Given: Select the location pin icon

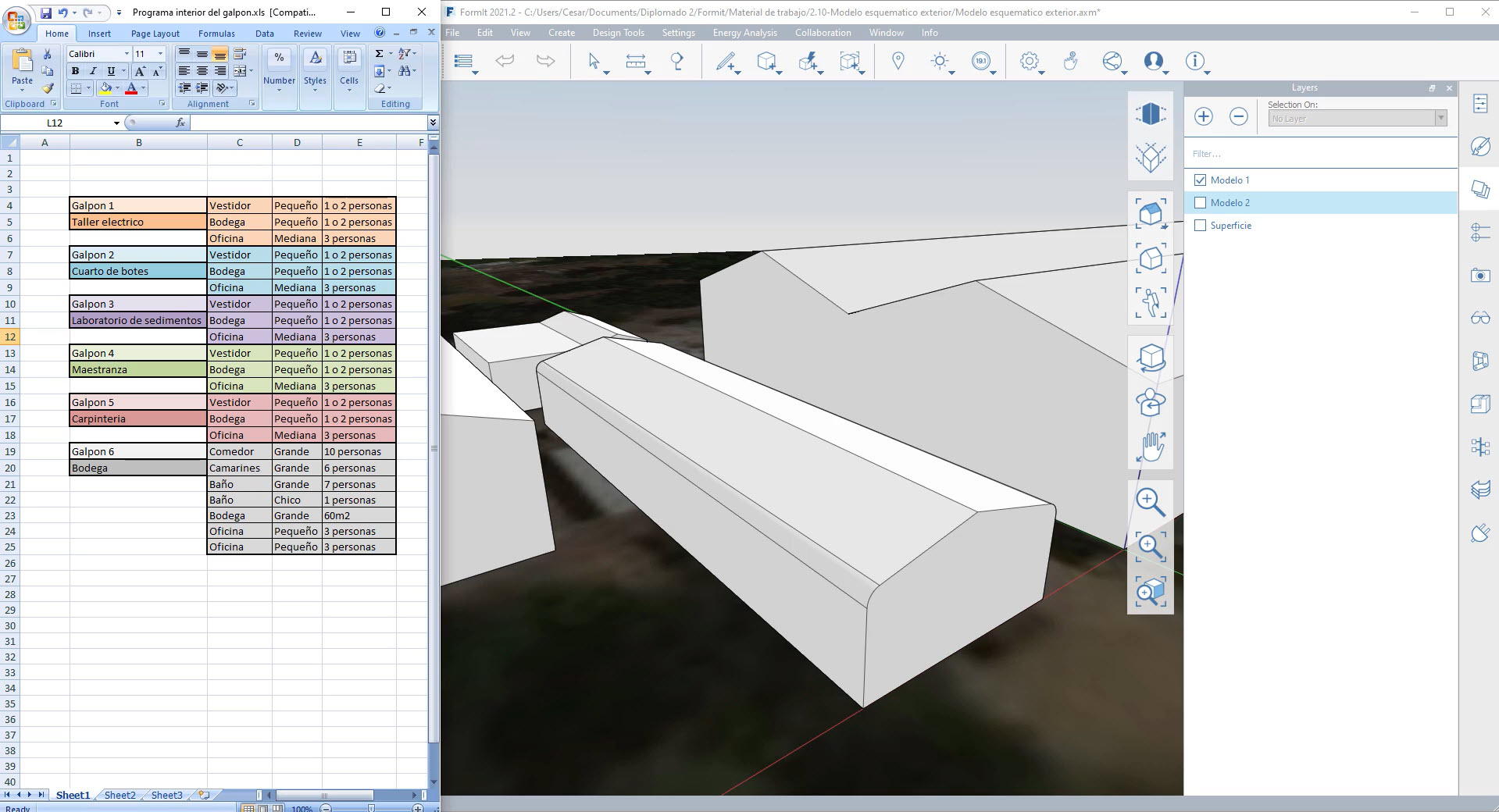Looking at the screenshot, I should (898, 61).
